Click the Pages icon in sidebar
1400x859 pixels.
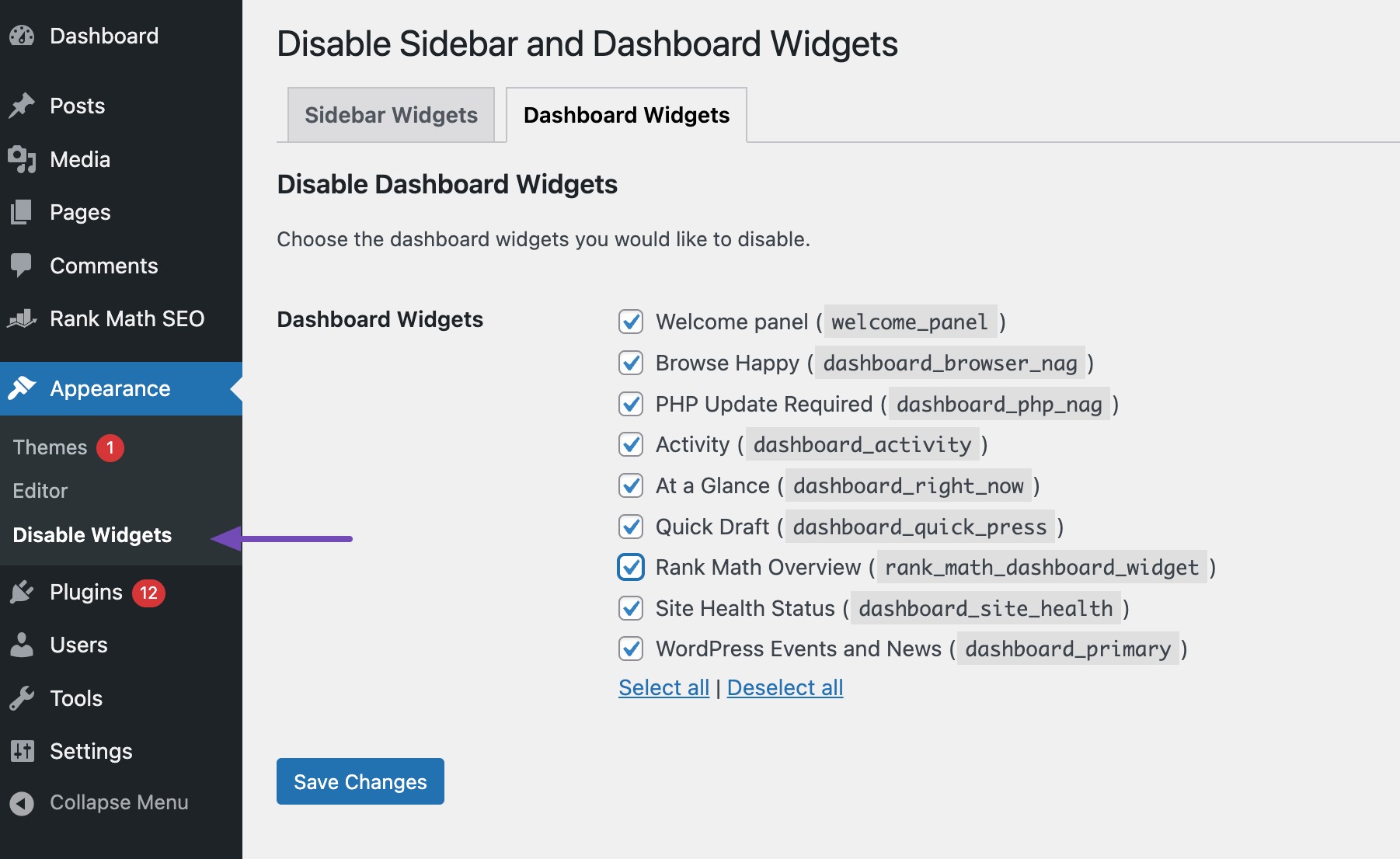[x=22, y=212]
